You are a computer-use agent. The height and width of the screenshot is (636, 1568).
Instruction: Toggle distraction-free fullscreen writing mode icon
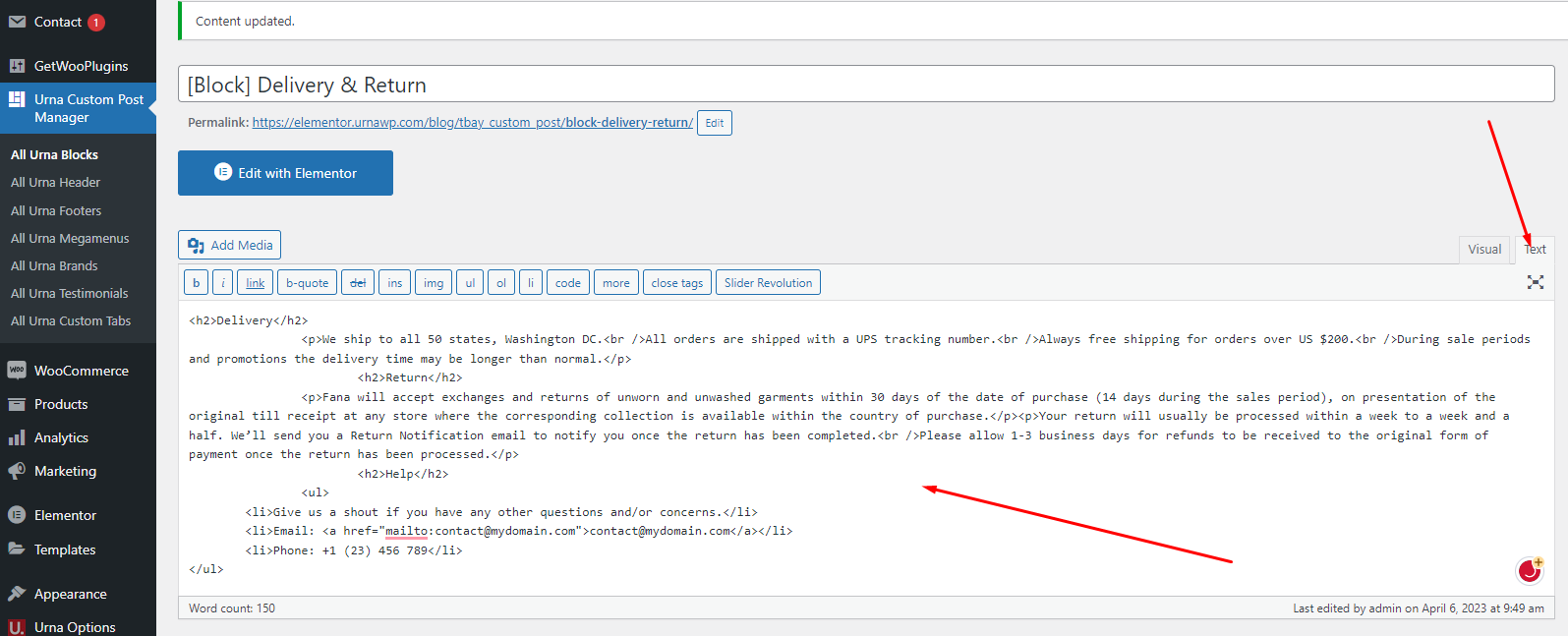pos(1536,282)
